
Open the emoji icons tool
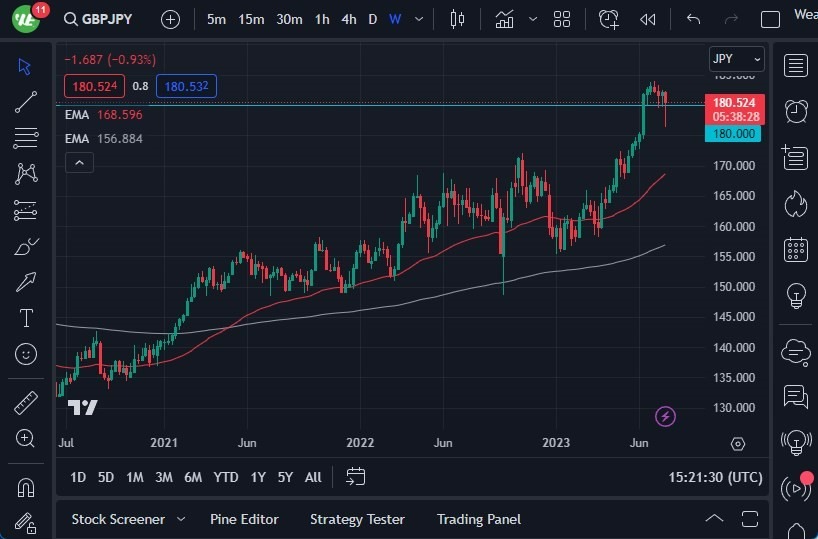[x=26, y=354]
